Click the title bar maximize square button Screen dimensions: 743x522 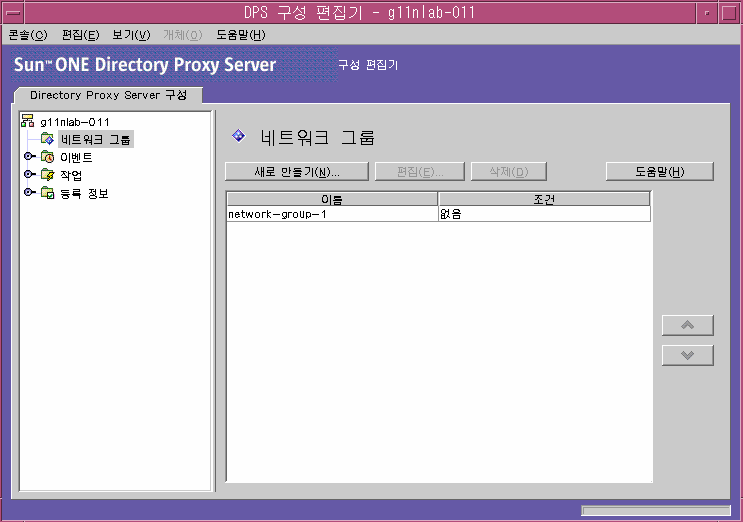pyautogui.click(x=729, y=12)
